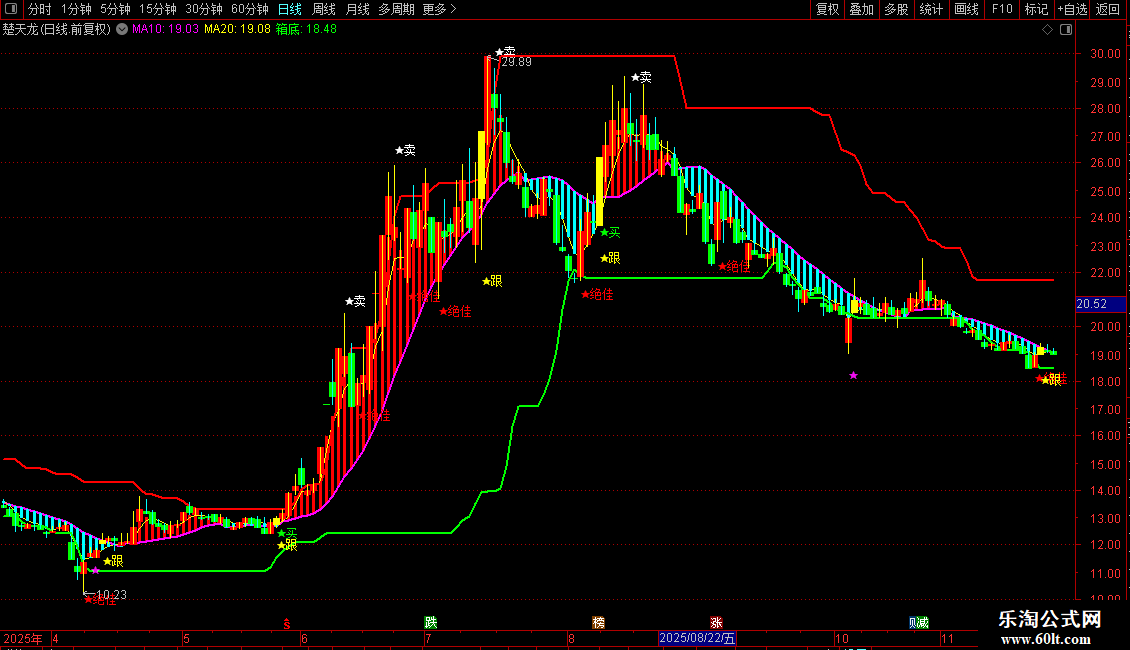Select the highlighted 日线 daily tab

click(290, 9)
